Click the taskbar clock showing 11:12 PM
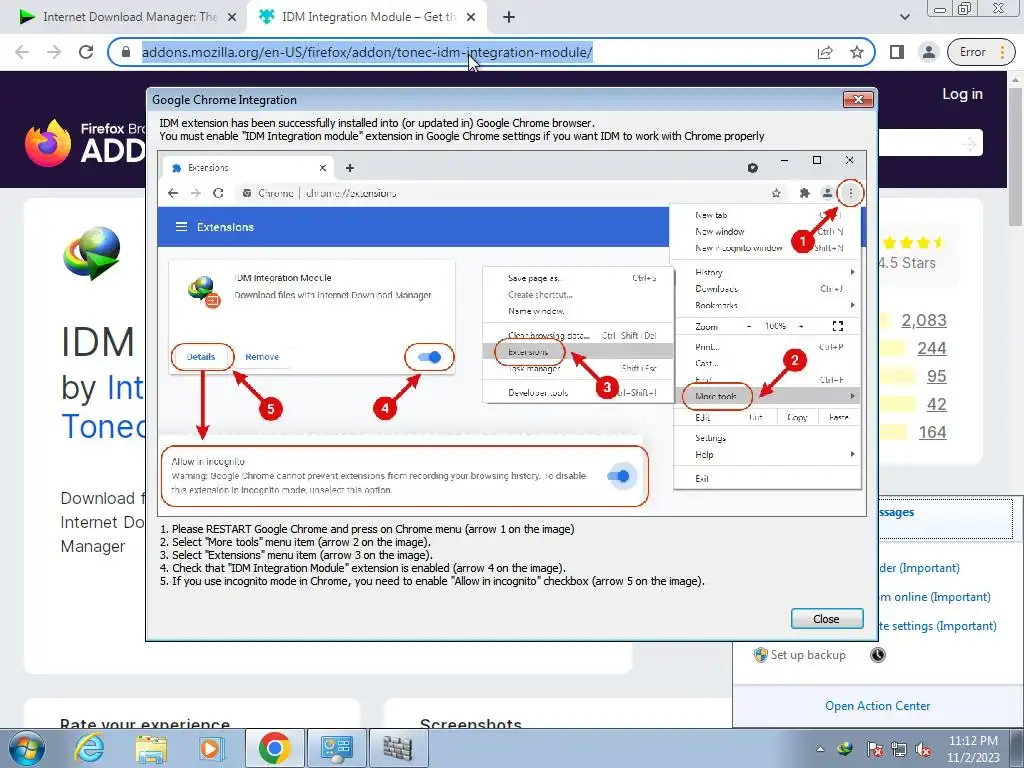The image size is (1024, 768). (973, 749)
